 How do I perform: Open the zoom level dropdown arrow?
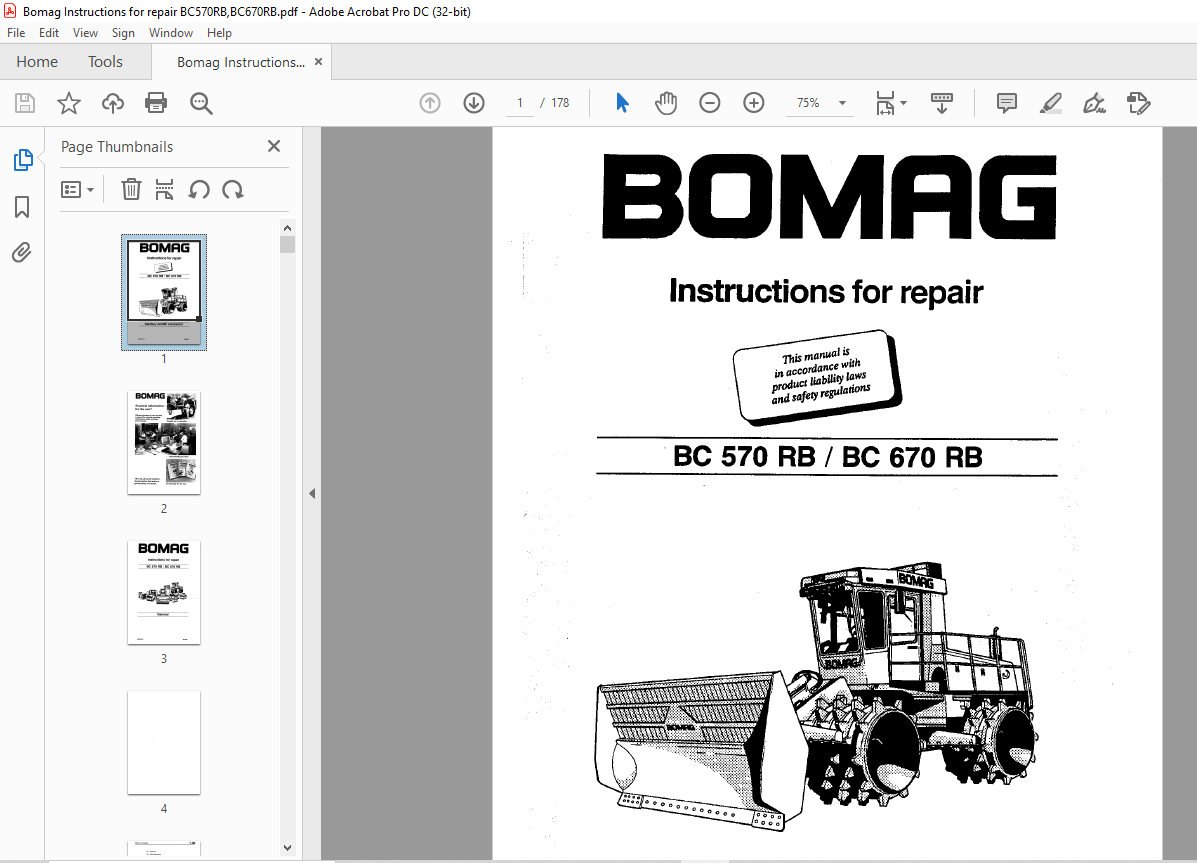(x=843, y=103)
